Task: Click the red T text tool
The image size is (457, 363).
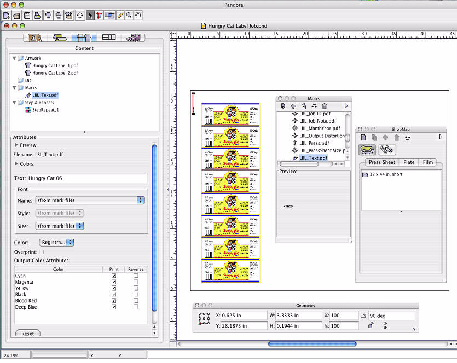Action: [x=99, y=15]
